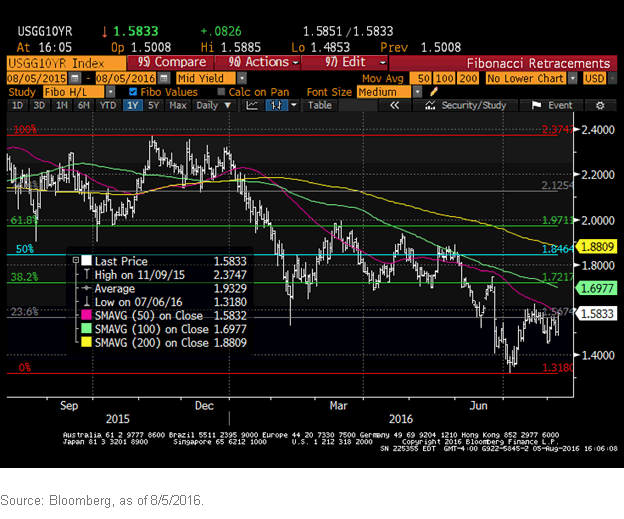Select YTD time range
624x519 pixels.
pos(108,105)
